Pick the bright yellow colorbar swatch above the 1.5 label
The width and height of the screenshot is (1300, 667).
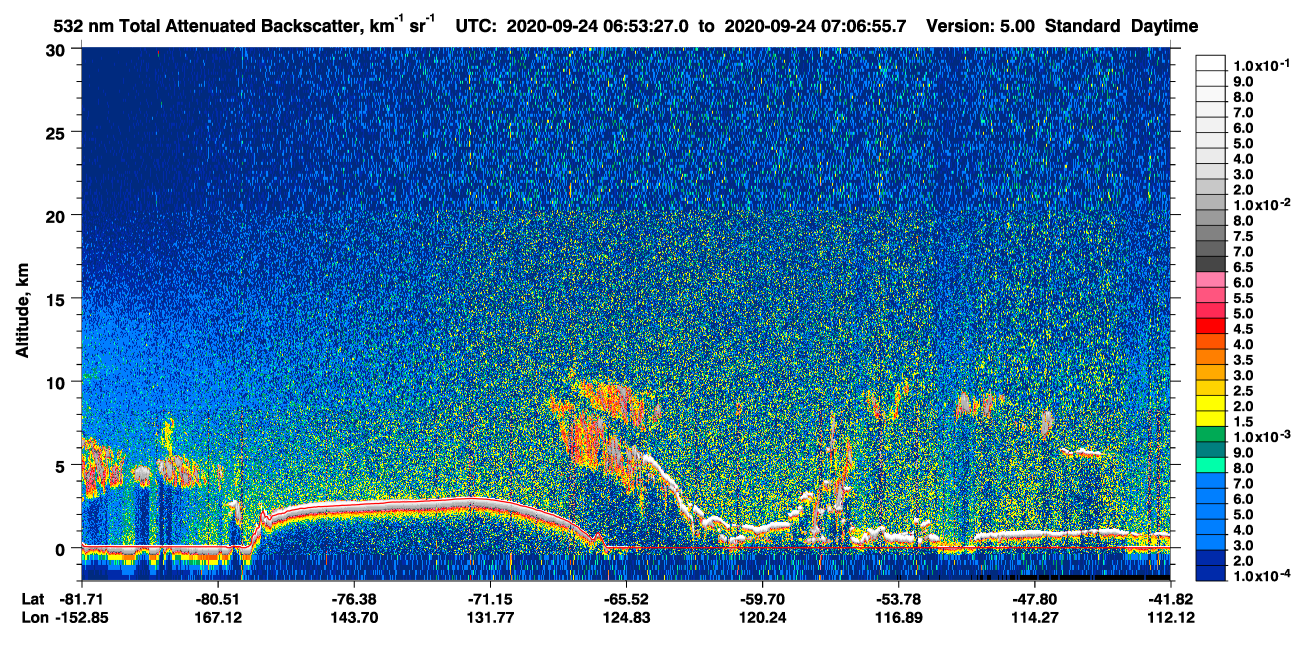[x=1211, y=404]
